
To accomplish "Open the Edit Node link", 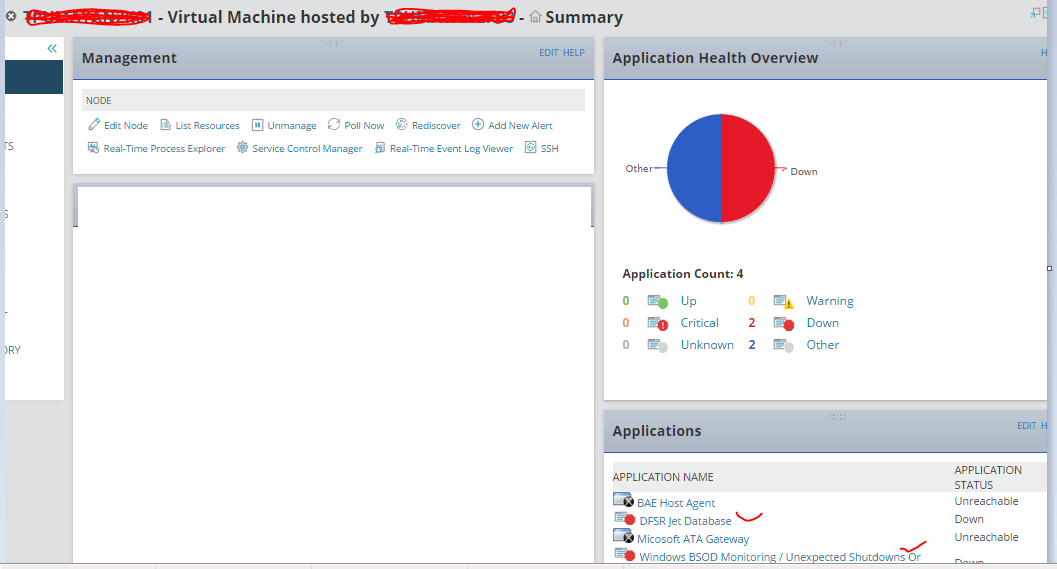I will (125, 125).
